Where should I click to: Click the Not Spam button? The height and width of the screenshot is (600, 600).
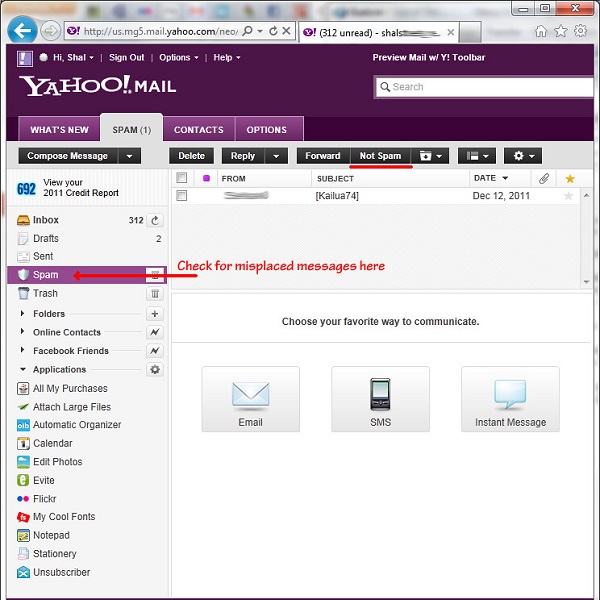click(x=380, y=156)
